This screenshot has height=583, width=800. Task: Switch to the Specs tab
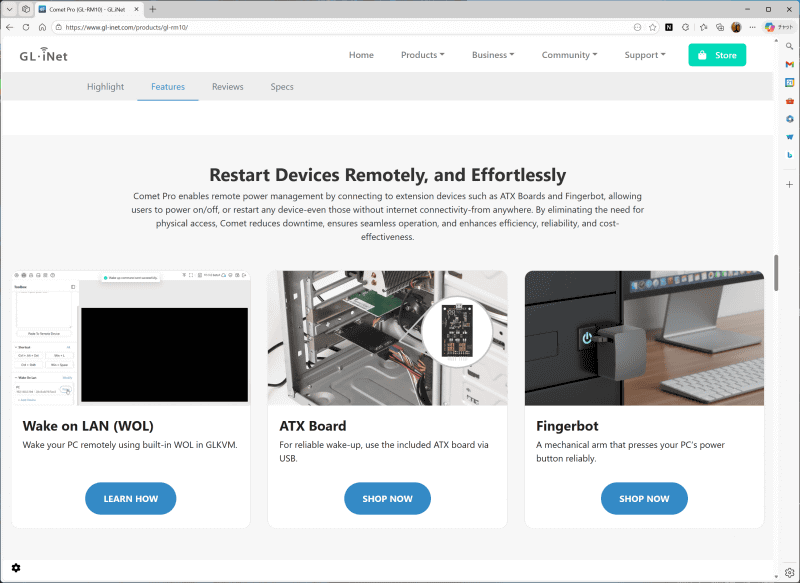coord(282,87)
